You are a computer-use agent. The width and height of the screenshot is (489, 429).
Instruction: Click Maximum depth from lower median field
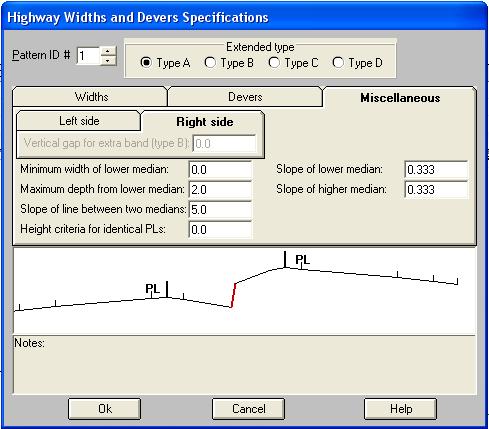point(220,190)
